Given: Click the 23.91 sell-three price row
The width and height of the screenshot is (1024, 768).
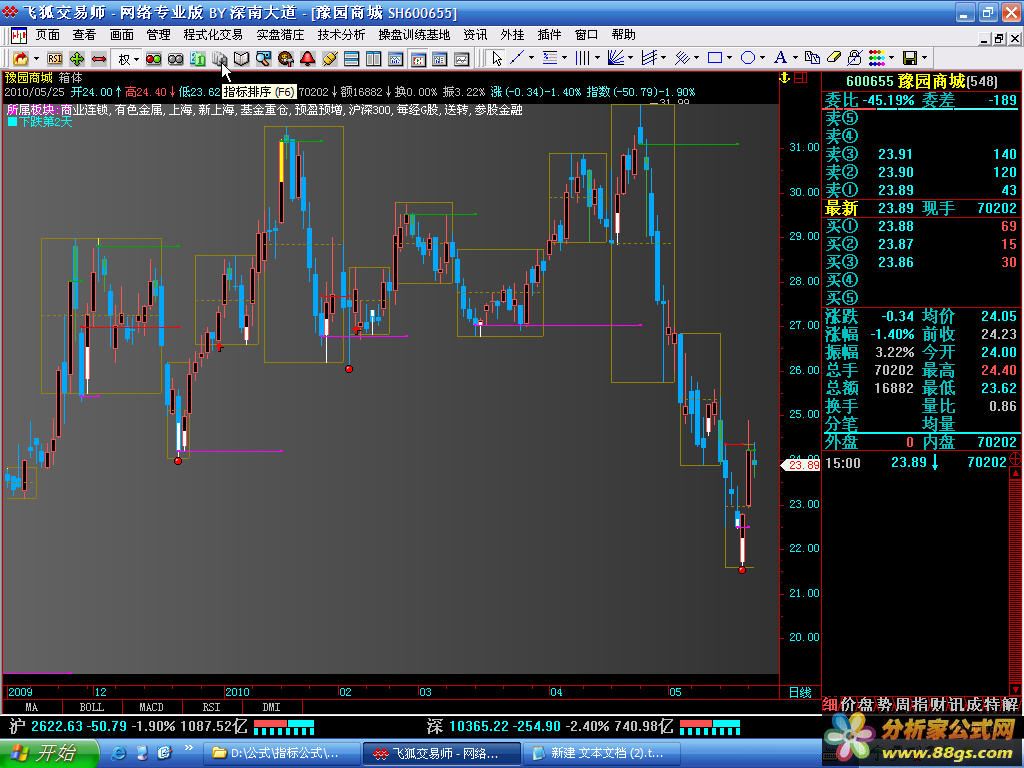Looking at the screenshot, I should pos(920,154).
